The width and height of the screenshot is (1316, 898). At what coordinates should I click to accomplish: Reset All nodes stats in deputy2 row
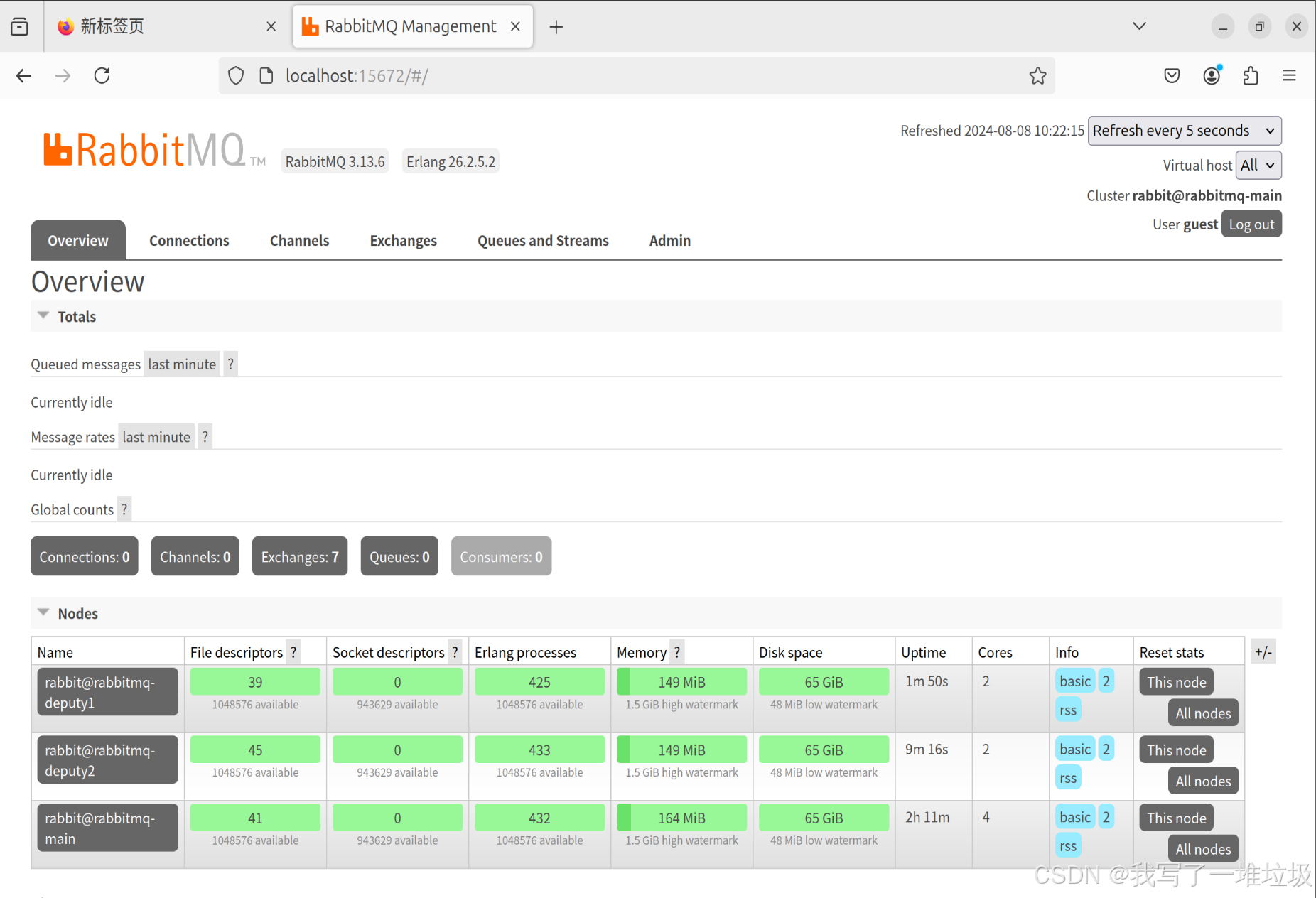pos(1203,781)
